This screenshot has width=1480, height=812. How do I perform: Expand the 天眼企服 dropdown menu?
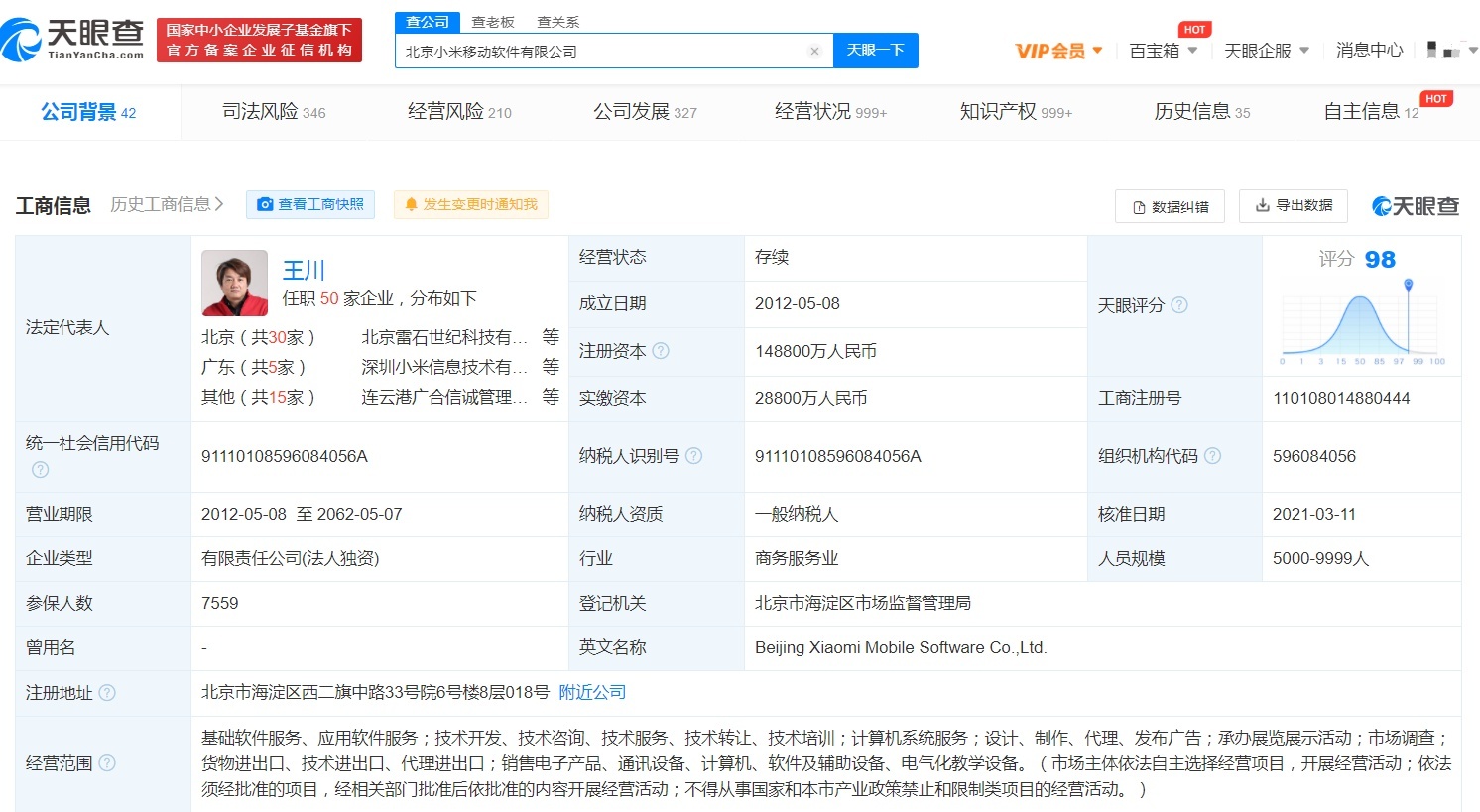click(x=1267, y=51)
